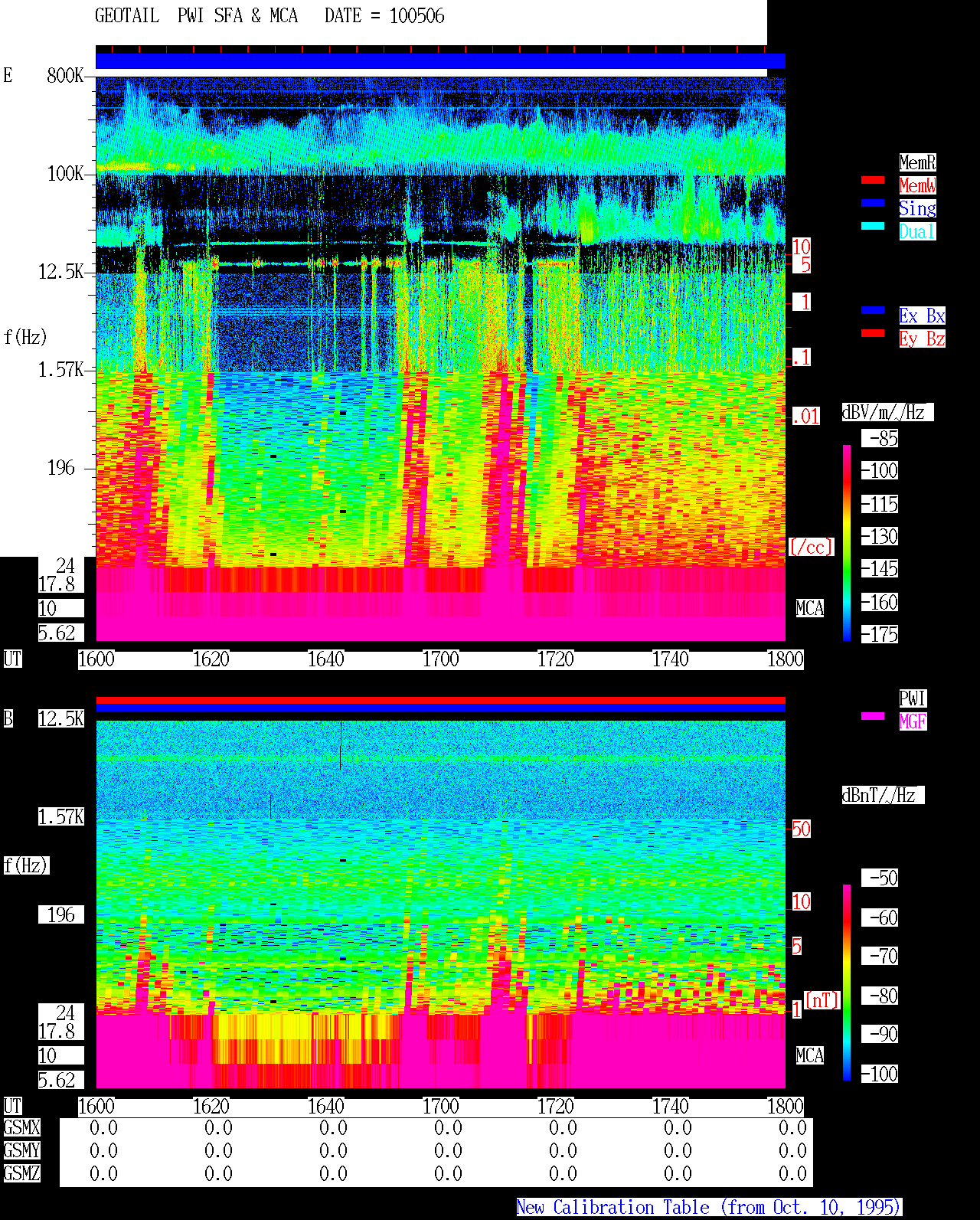Click the "MGF" legend label

913,721
